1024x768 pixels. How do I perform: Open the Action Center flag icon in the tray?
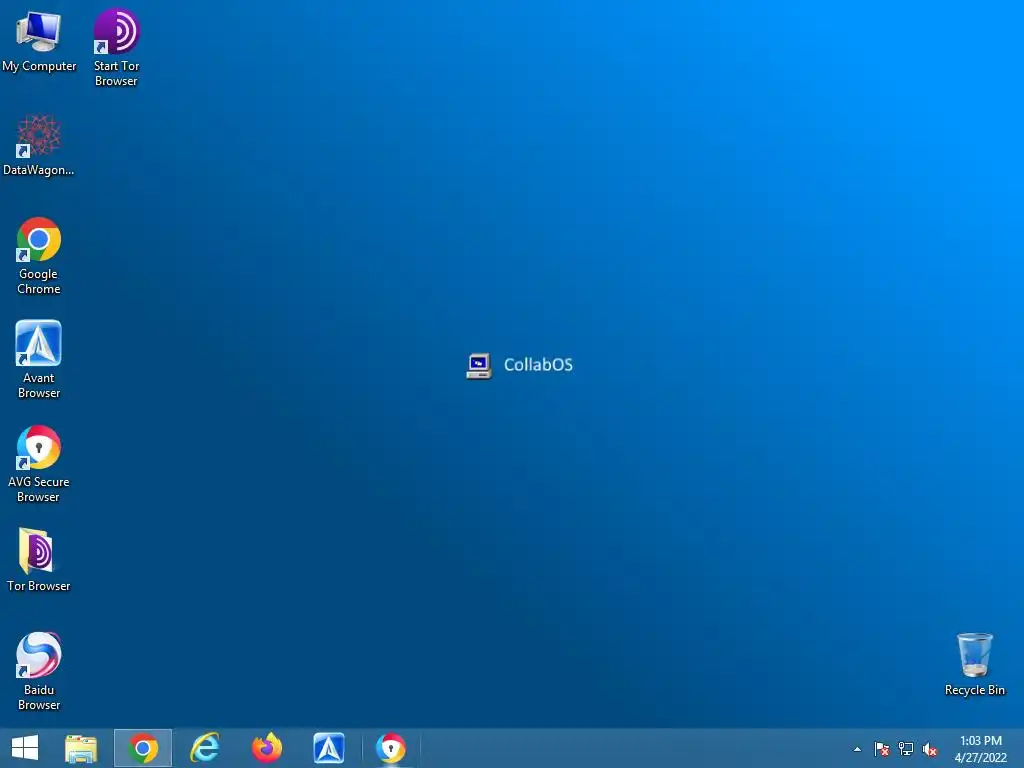(x=882, y=749)
